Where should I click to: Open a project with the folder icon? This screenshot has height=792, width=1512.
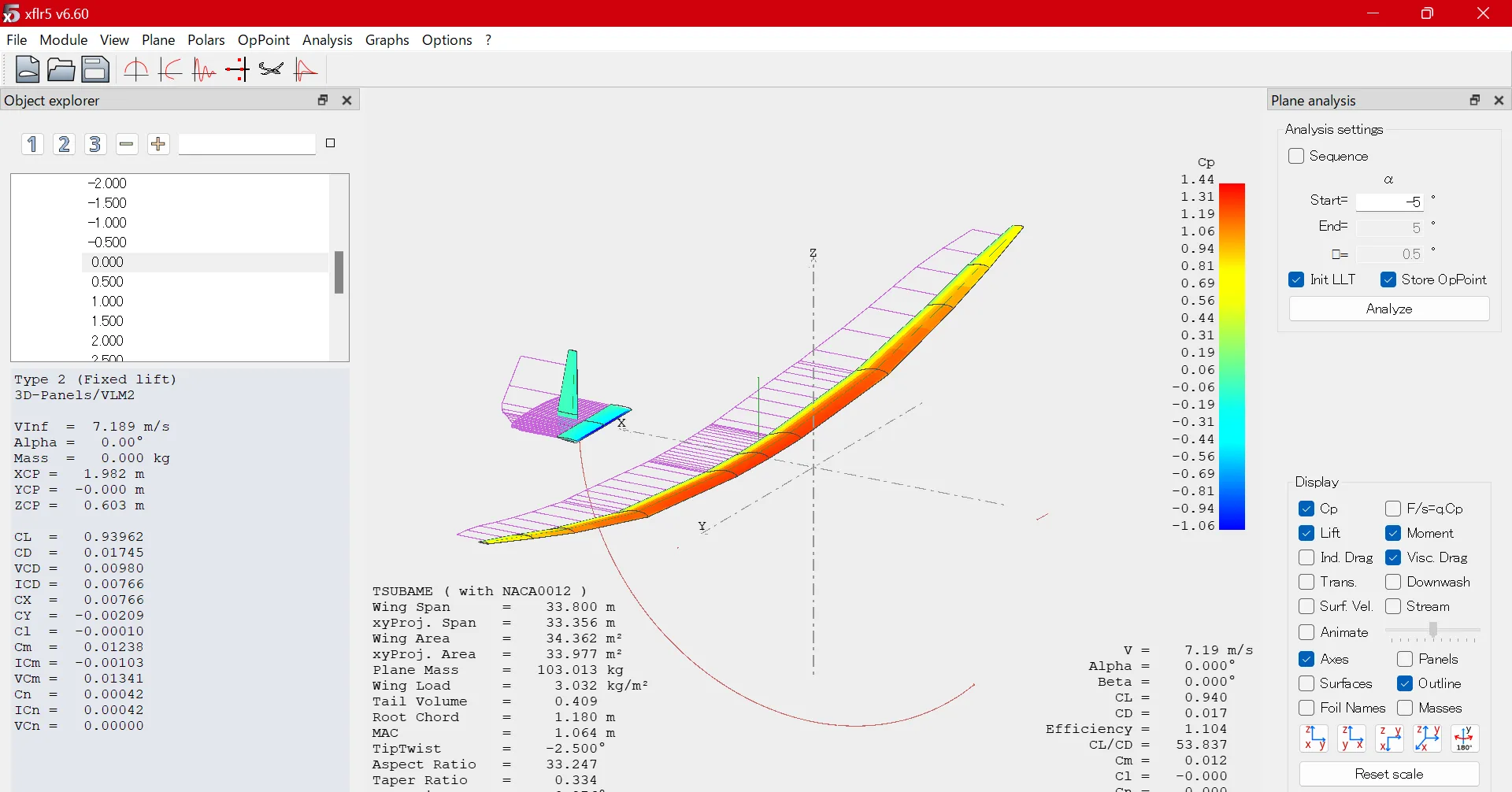[61, 70]
